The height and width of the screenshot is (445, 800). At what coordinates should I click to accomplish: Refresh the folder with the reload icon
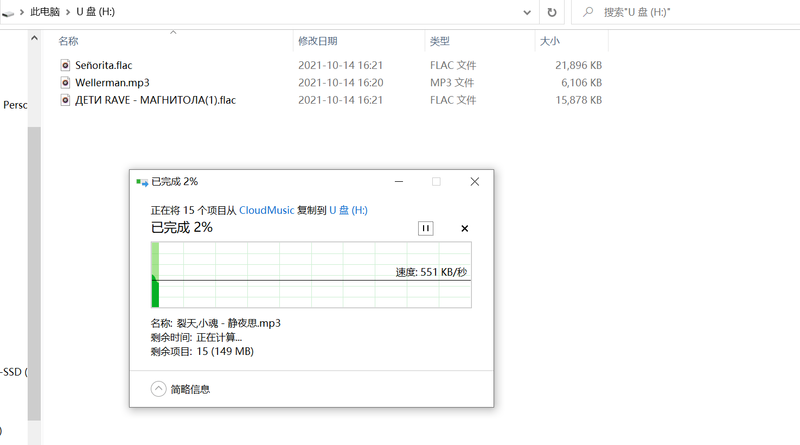pyautogui.click(x=552, y=12)
